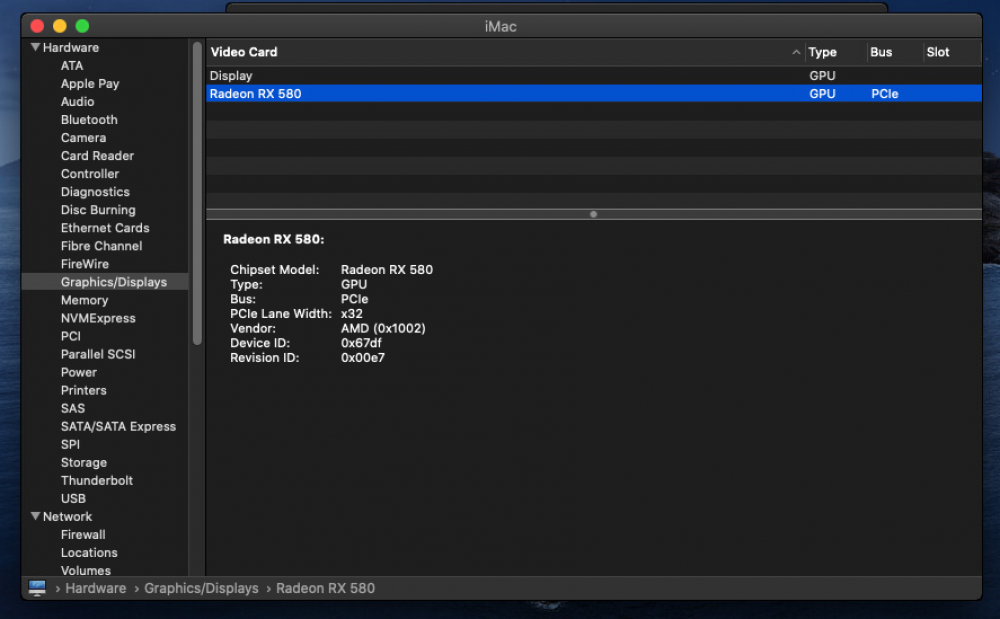
Task: Collapse the Hardware section triangle
Action: [36, 47]
